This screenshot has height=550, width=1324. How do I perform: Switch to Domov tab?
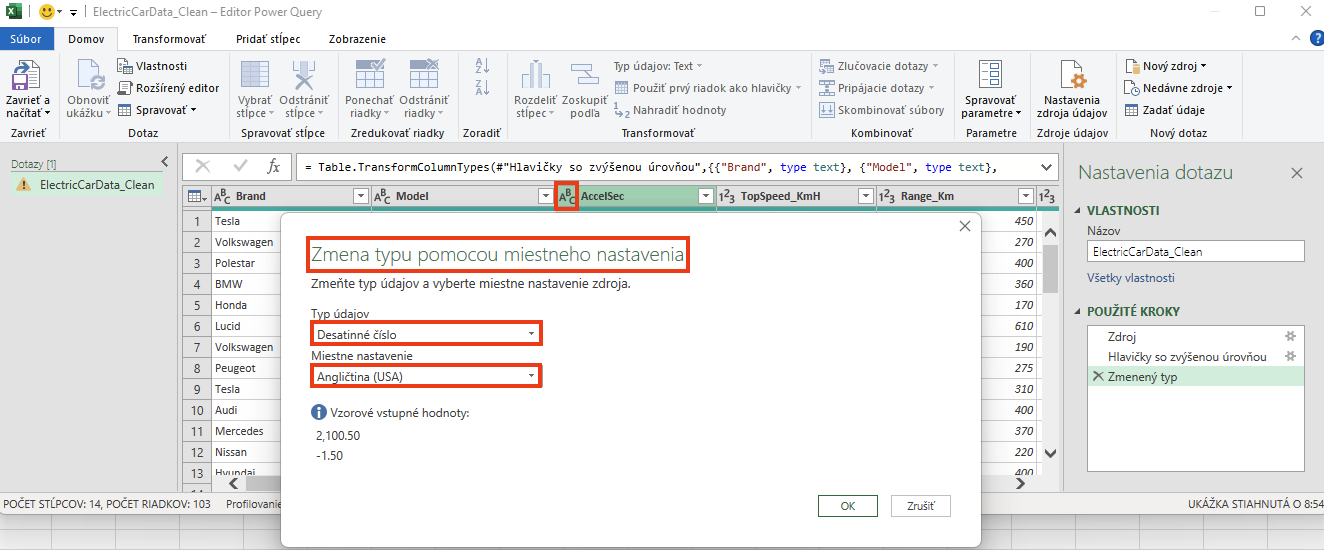[x=86, y=39]
